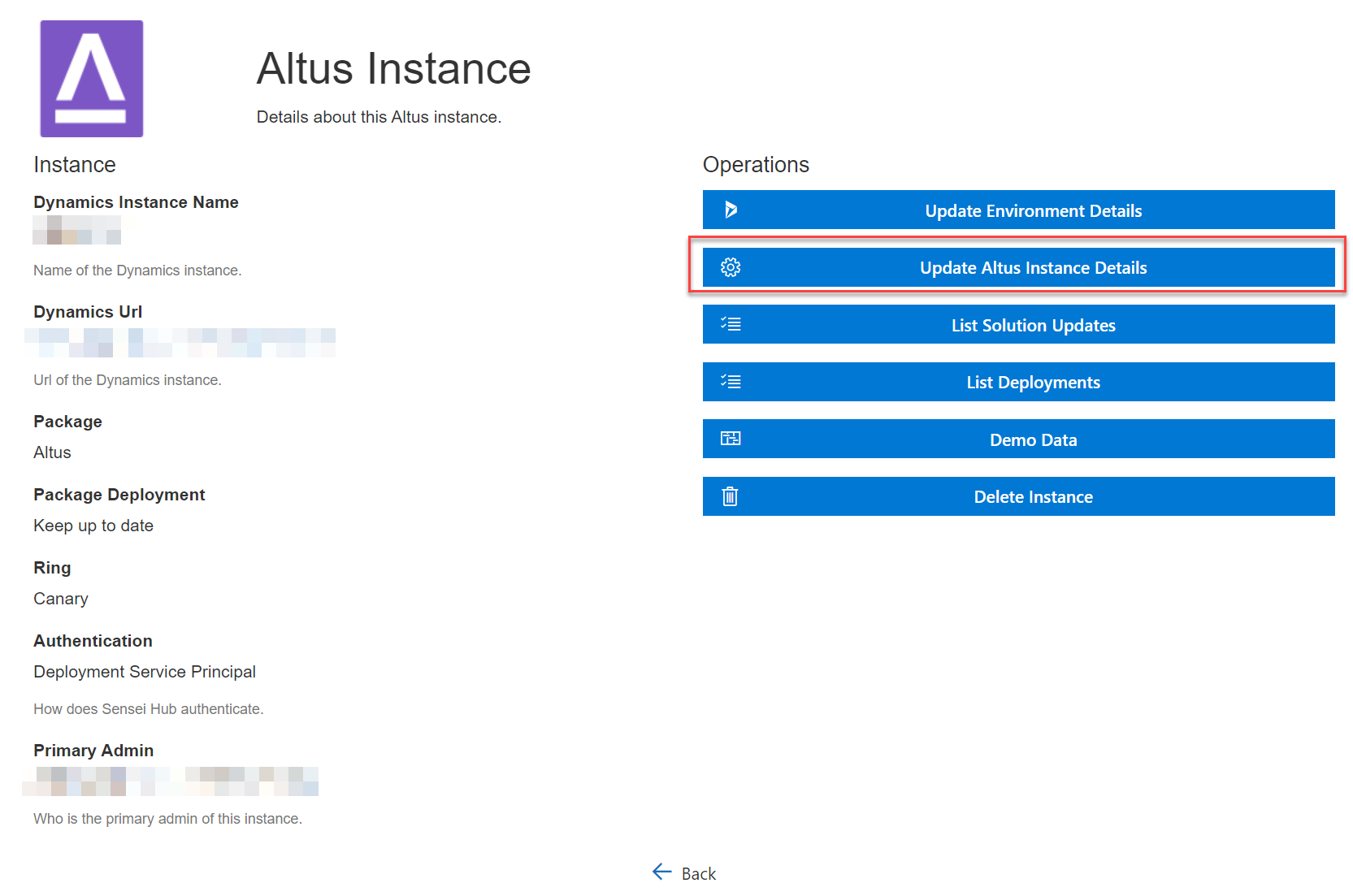
Task: Click the Dynamics Instance Name label
Action: click(x=136, y=202)
